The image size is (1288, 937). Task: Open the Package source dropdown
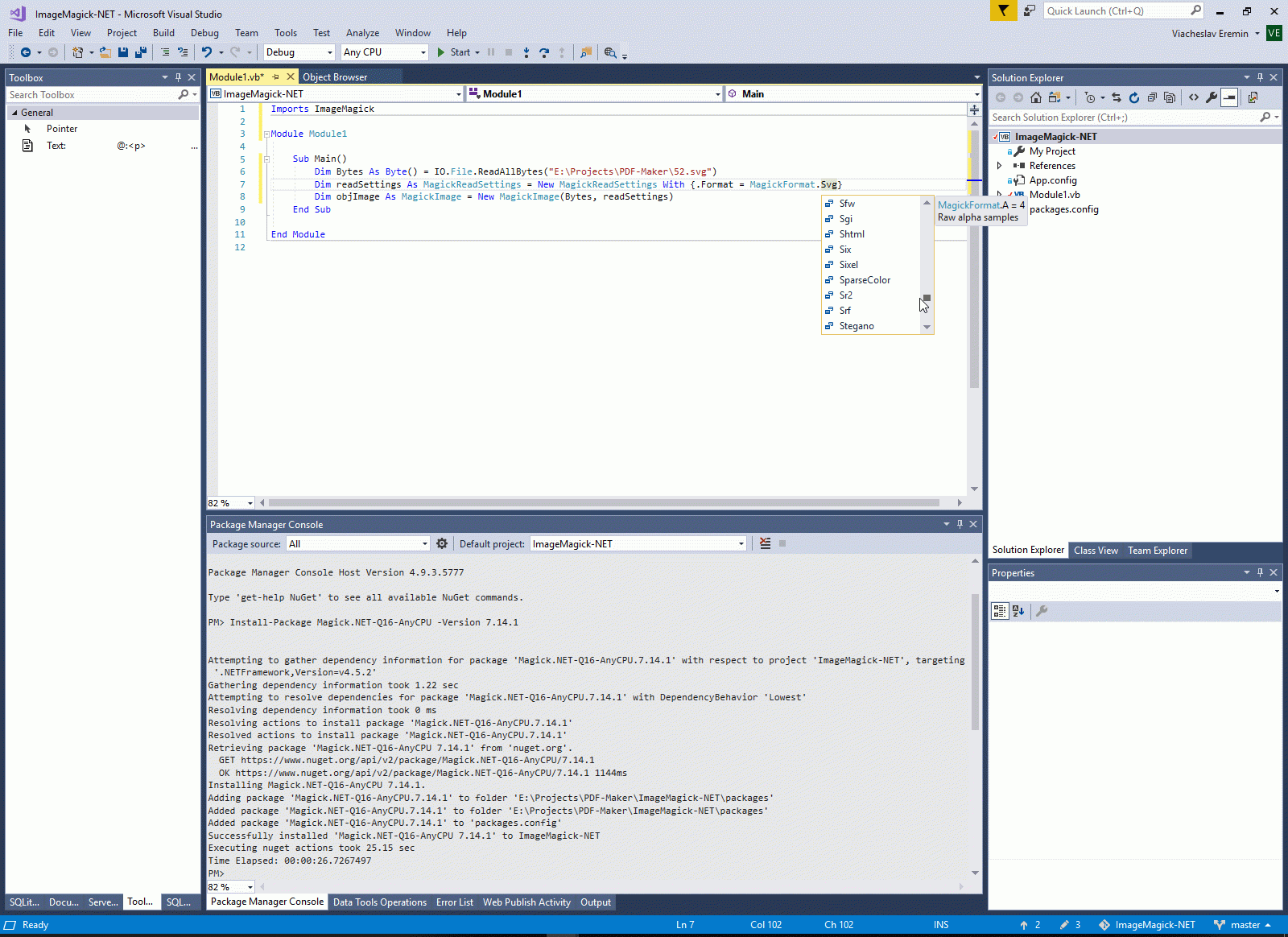(x=358, y=544)
